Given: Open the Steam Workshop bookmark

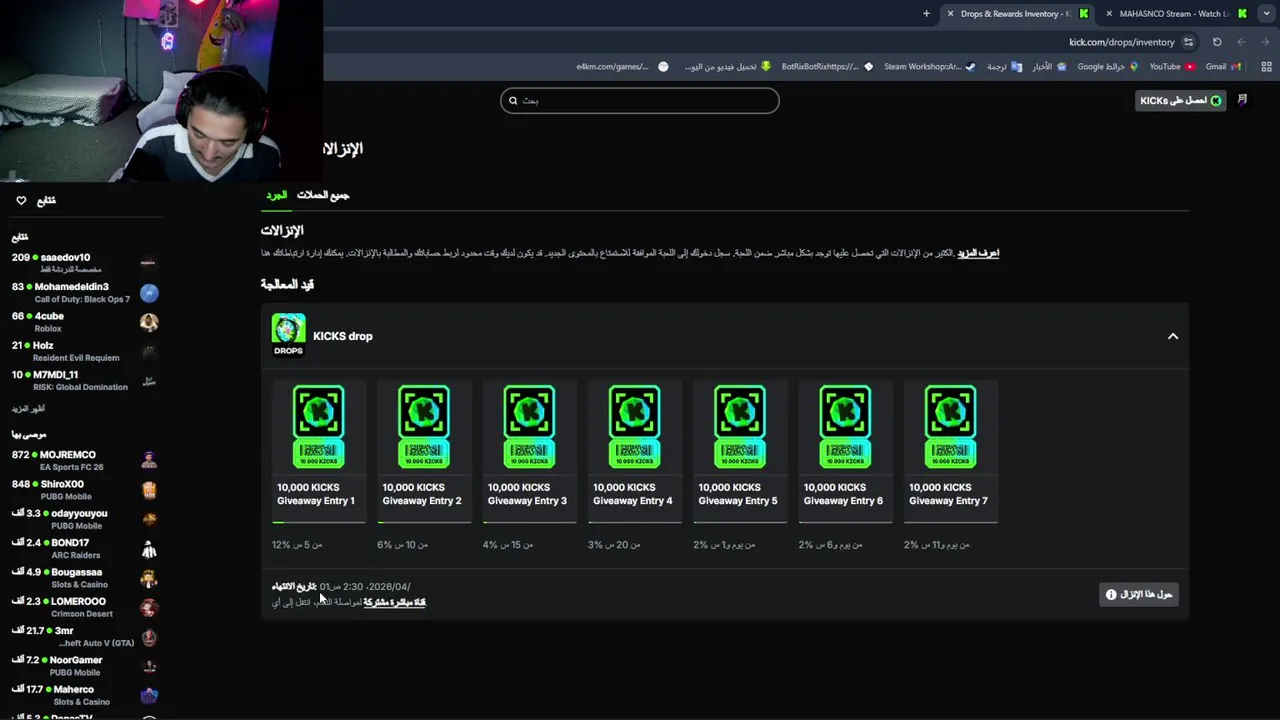Looking at the screenshot, I should tap(930, 67).
